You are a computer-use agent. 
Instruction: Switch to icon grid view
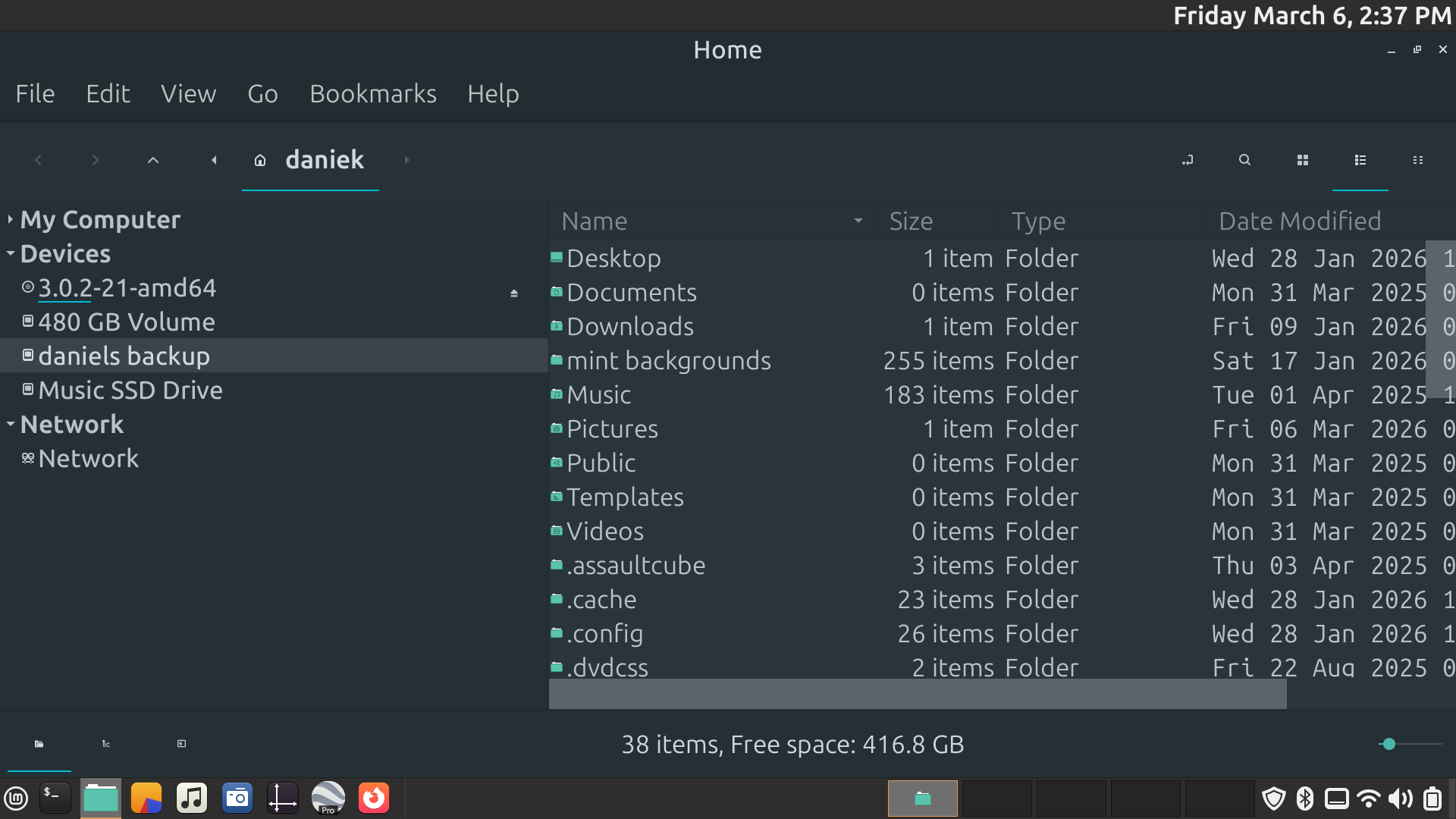(1302, 160)
